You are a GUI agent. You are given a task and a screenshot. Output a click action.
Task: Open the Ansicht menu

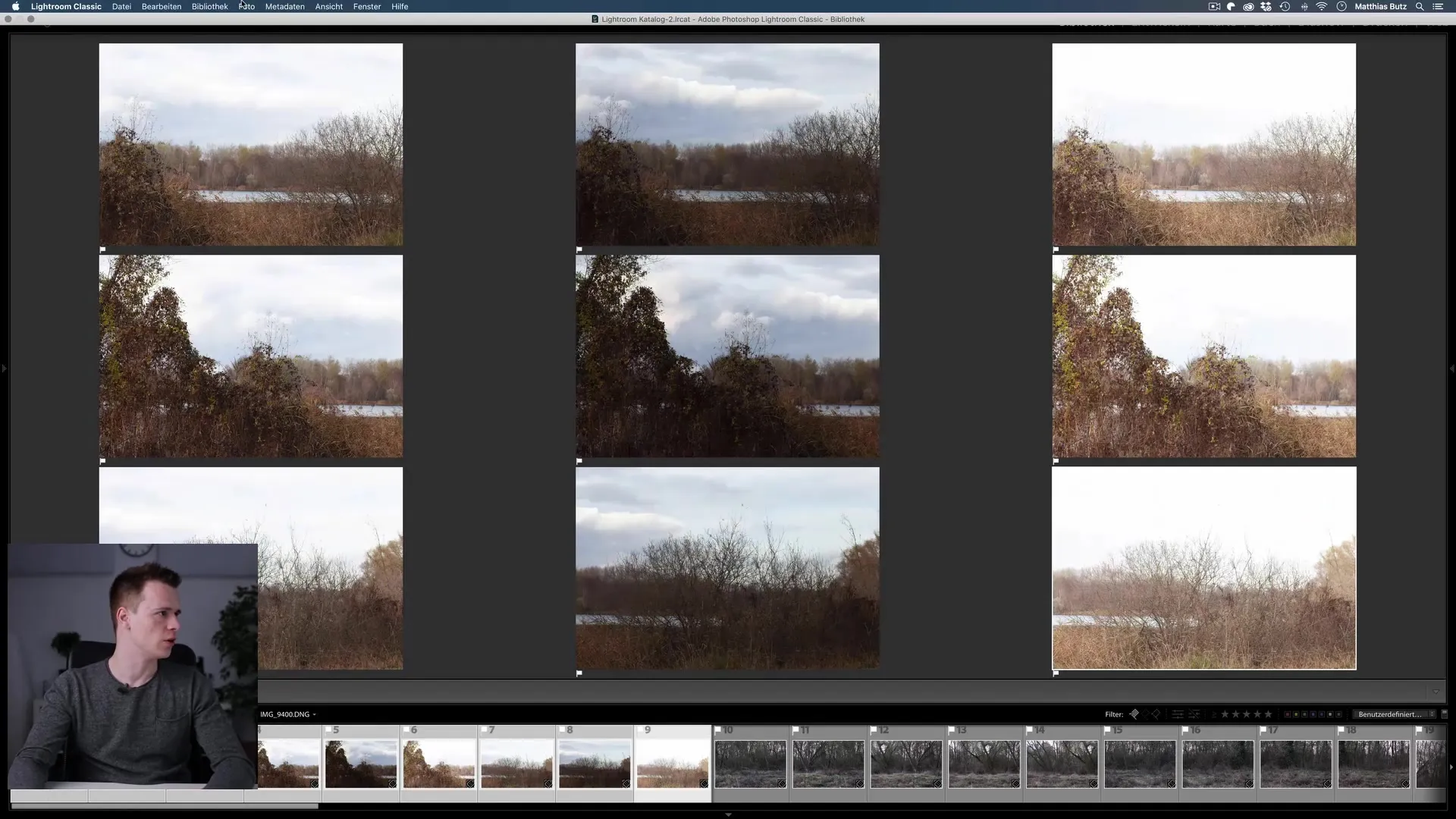point(329,6)
